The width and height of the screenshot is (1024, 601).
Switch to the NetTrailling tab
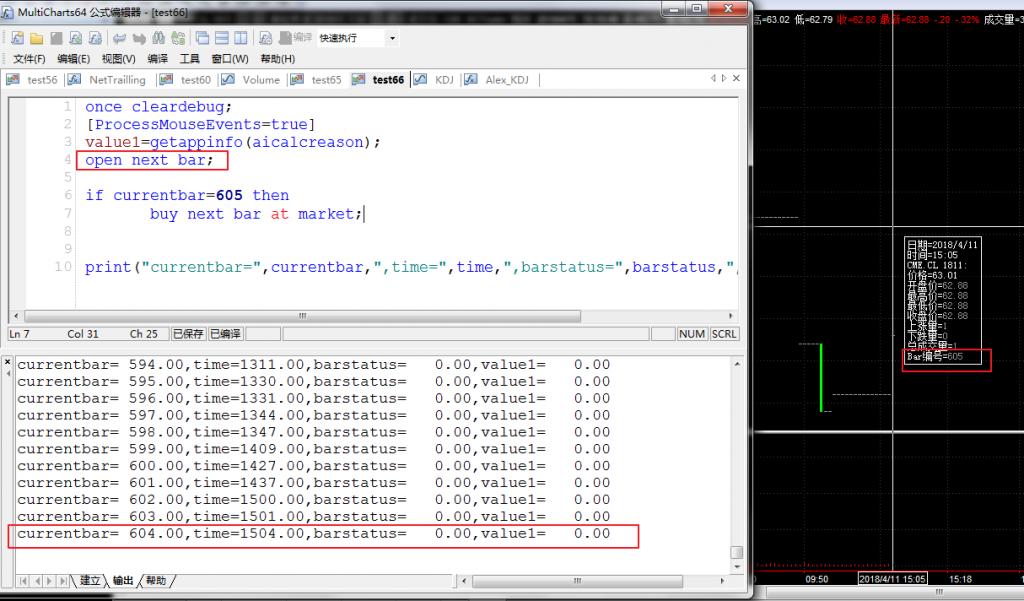(x=108, y=80)
